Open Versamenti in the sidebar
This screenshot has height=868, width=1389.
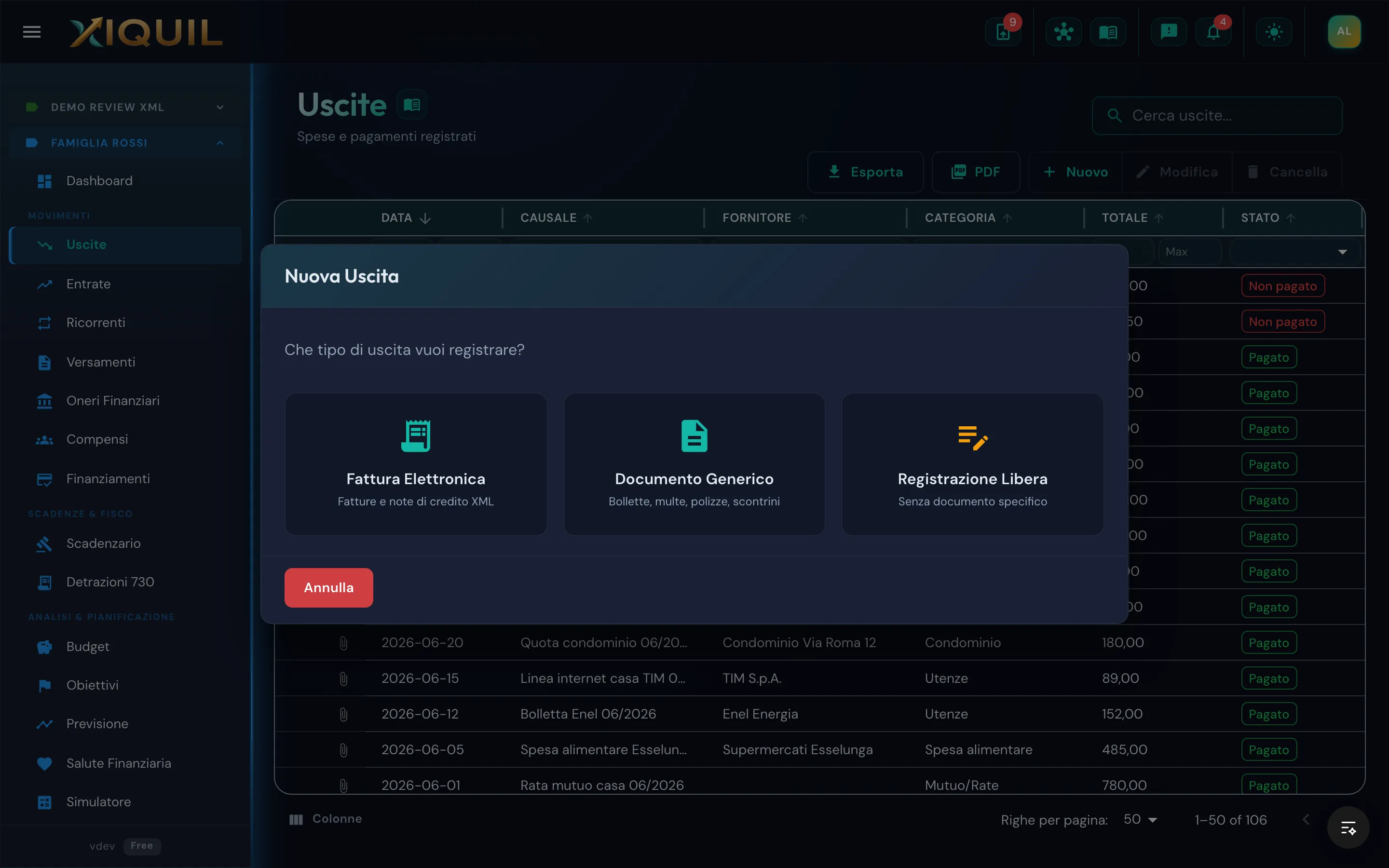125,362
